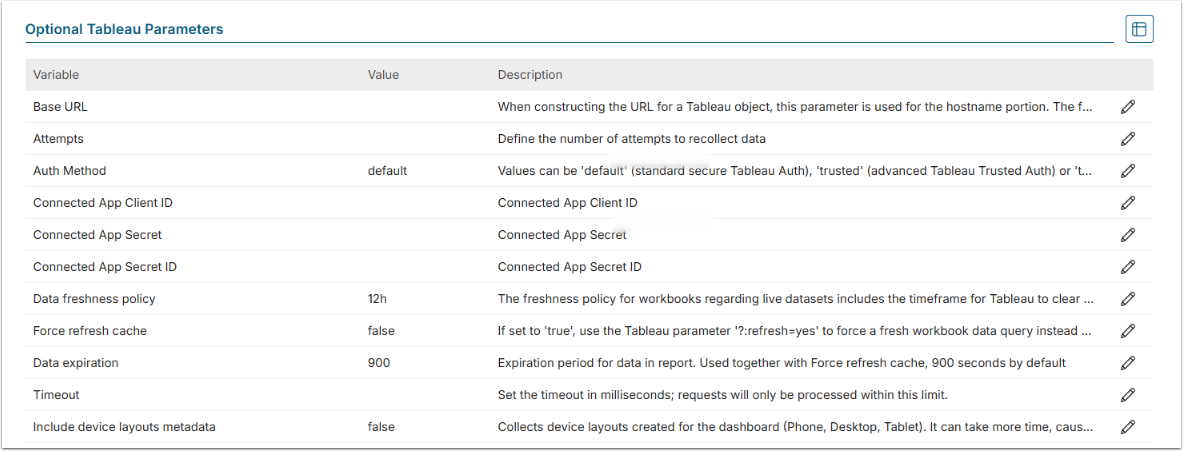
Task: Edit the Auth Method value
Action: click(1128, 171)
